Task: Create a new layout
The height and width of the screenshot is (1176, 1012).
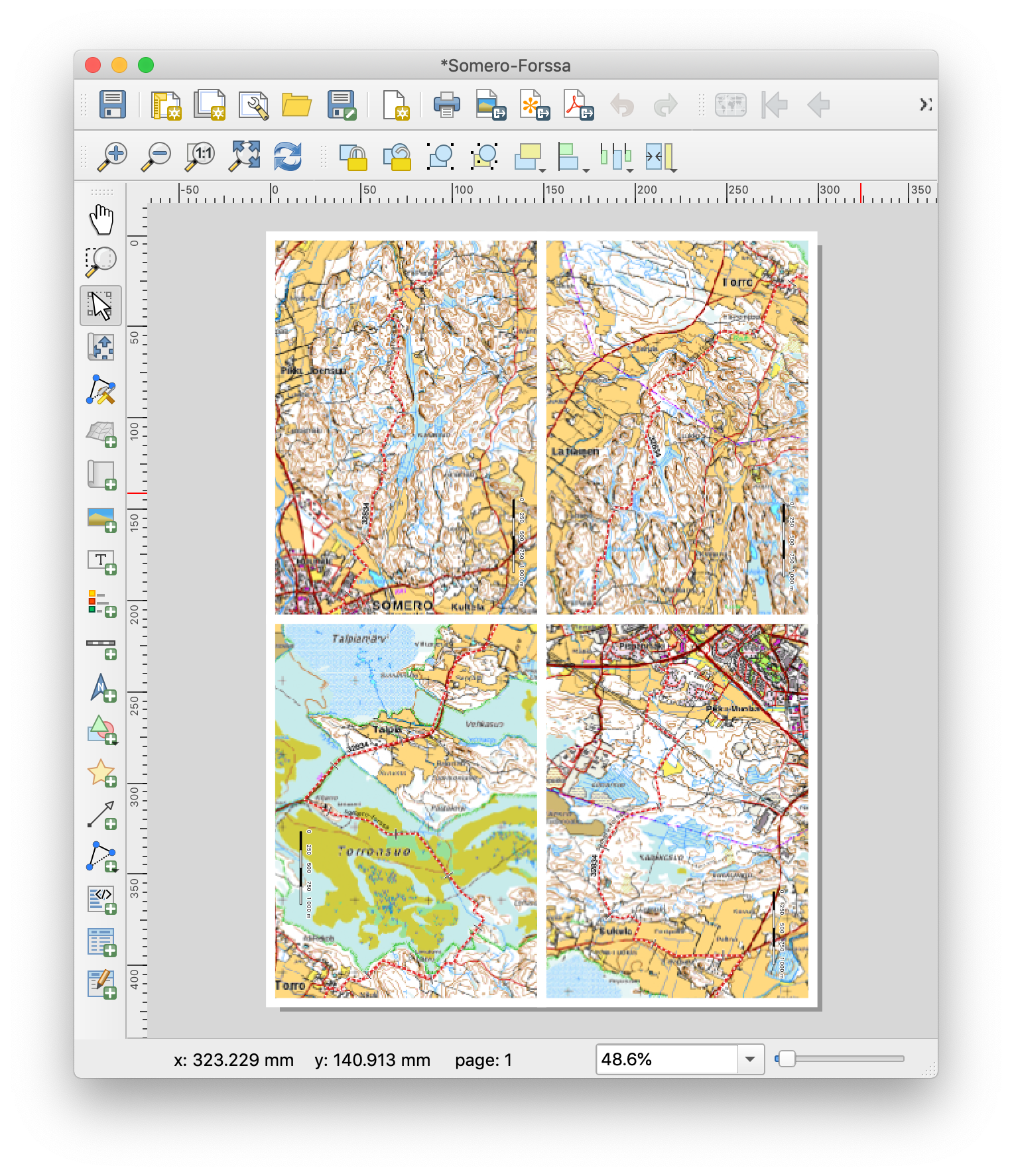Action: [x=166, y=105]
